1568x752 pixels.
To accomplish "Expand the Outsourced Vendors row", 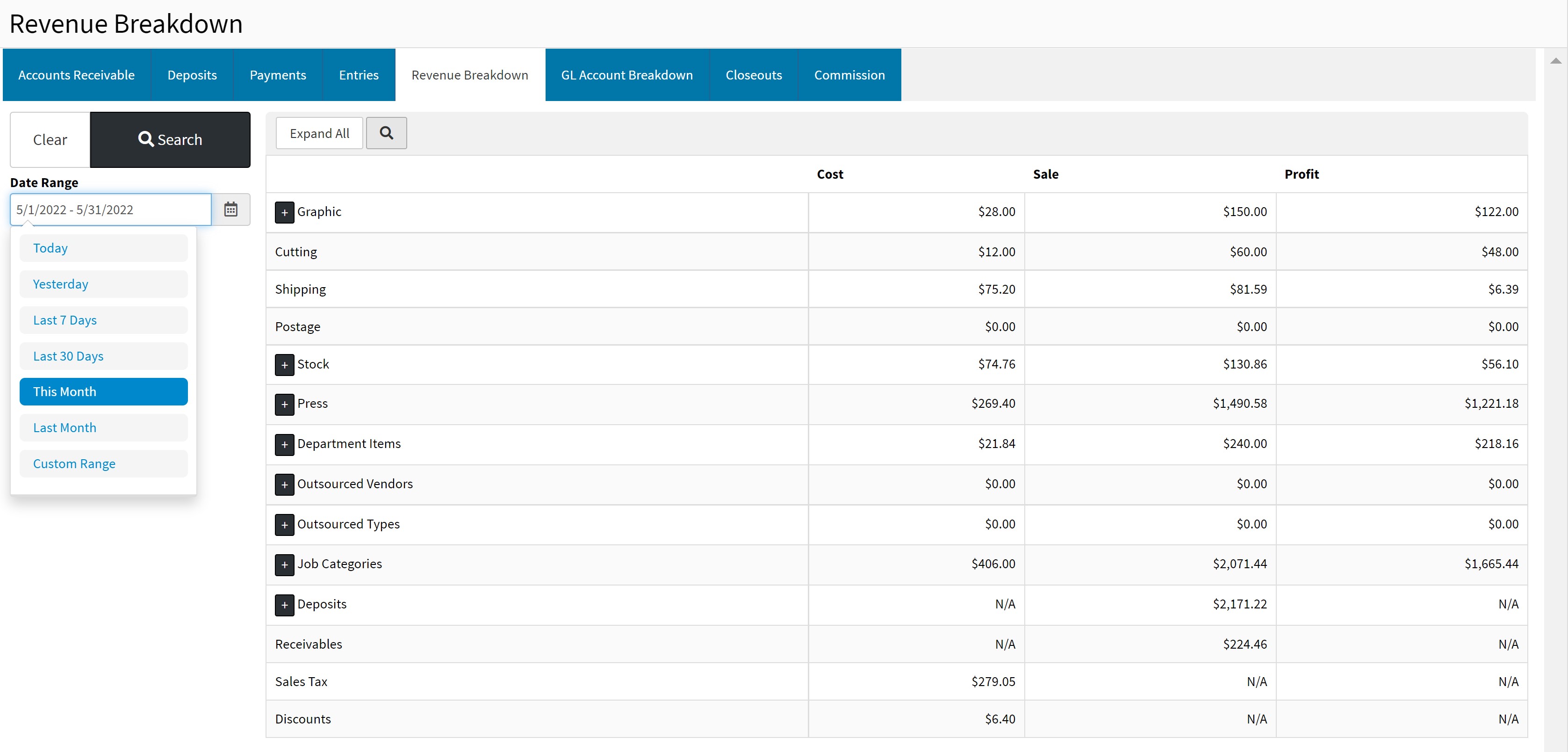I will click(284, 484).
